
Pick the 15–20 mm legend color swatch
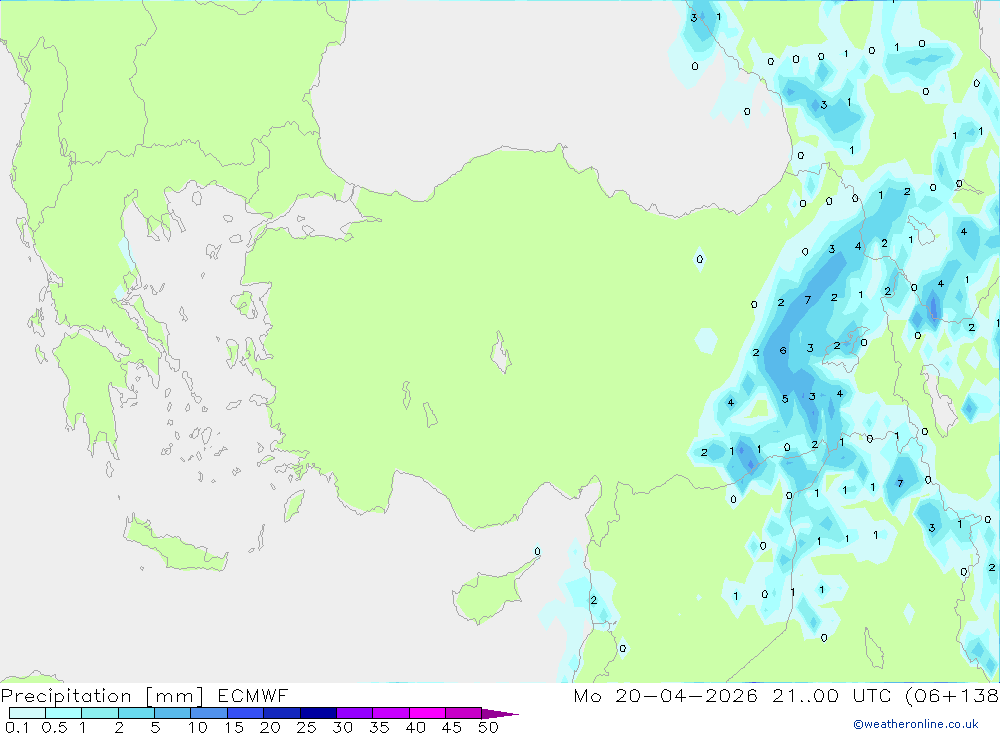click(245, 713)
